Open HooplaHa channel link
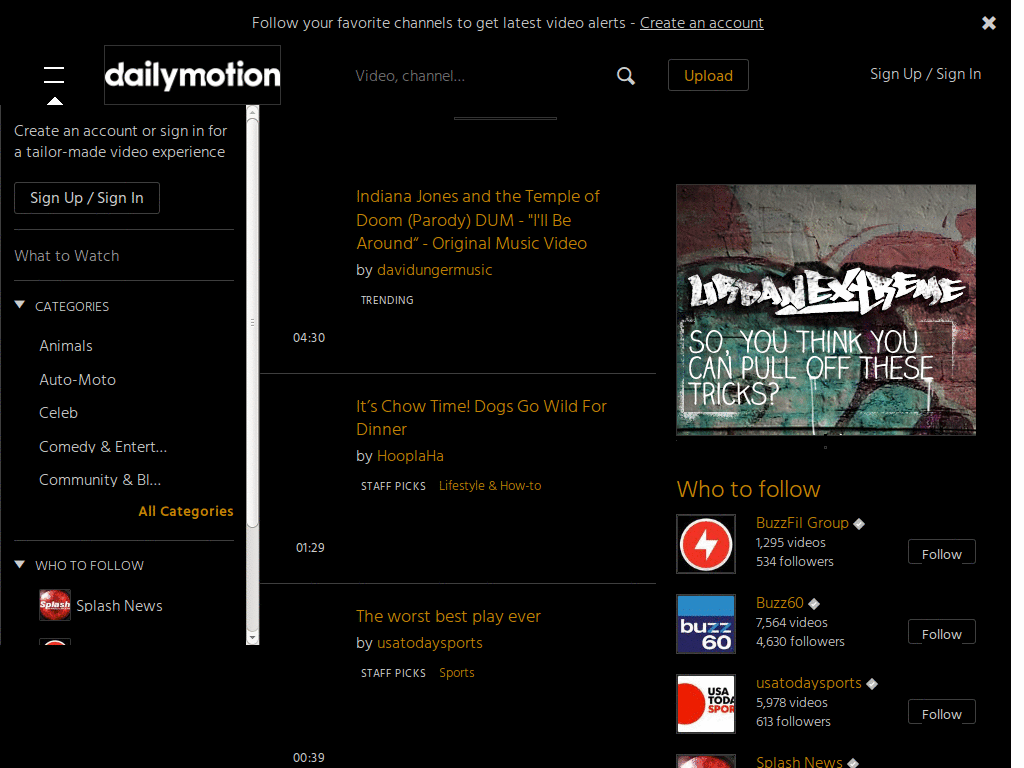Image resolution: width=1024 pixels, height=768 pixels. 410,456
